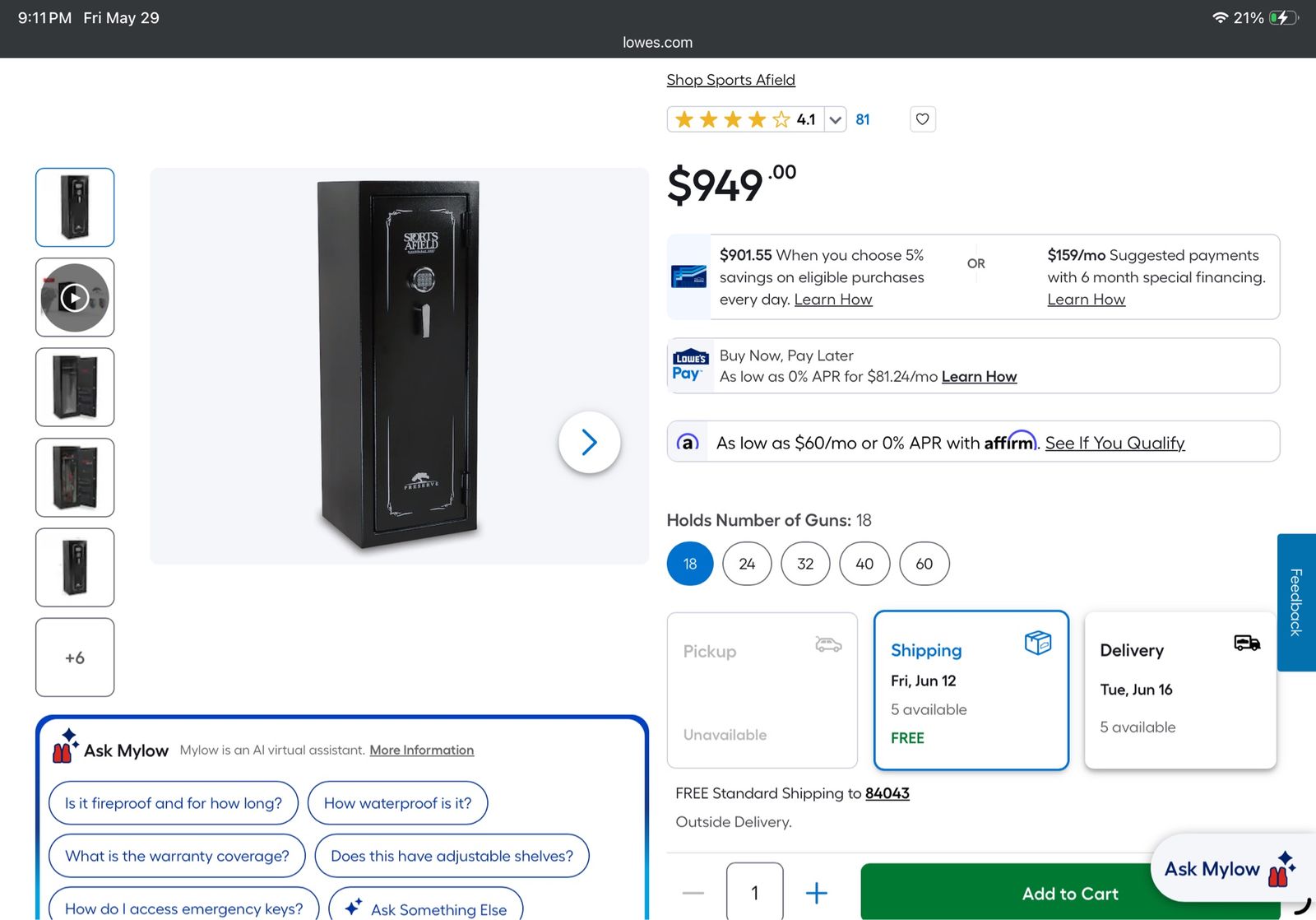The width and height of the screenshot is (1316, 920).
Task: Increase quantity with the plus icon
Action: pos(816,893)
